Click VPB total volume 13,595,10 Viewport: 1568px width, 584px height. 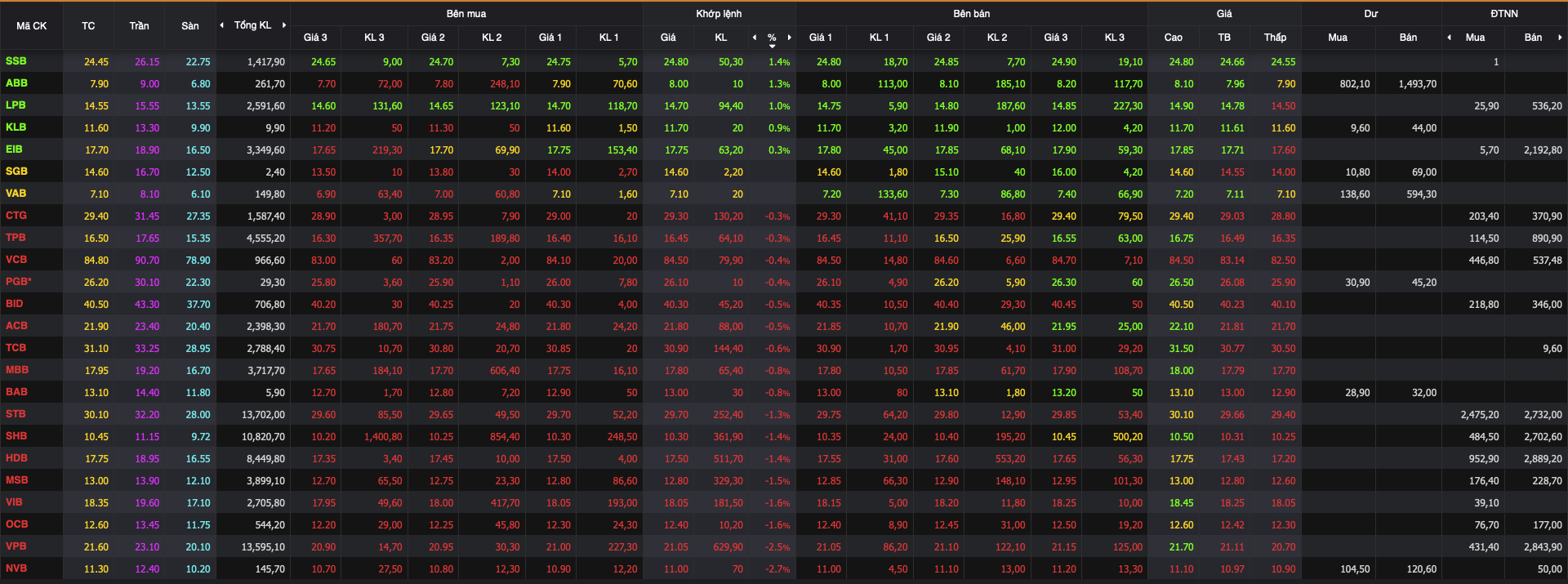(263, 547)
